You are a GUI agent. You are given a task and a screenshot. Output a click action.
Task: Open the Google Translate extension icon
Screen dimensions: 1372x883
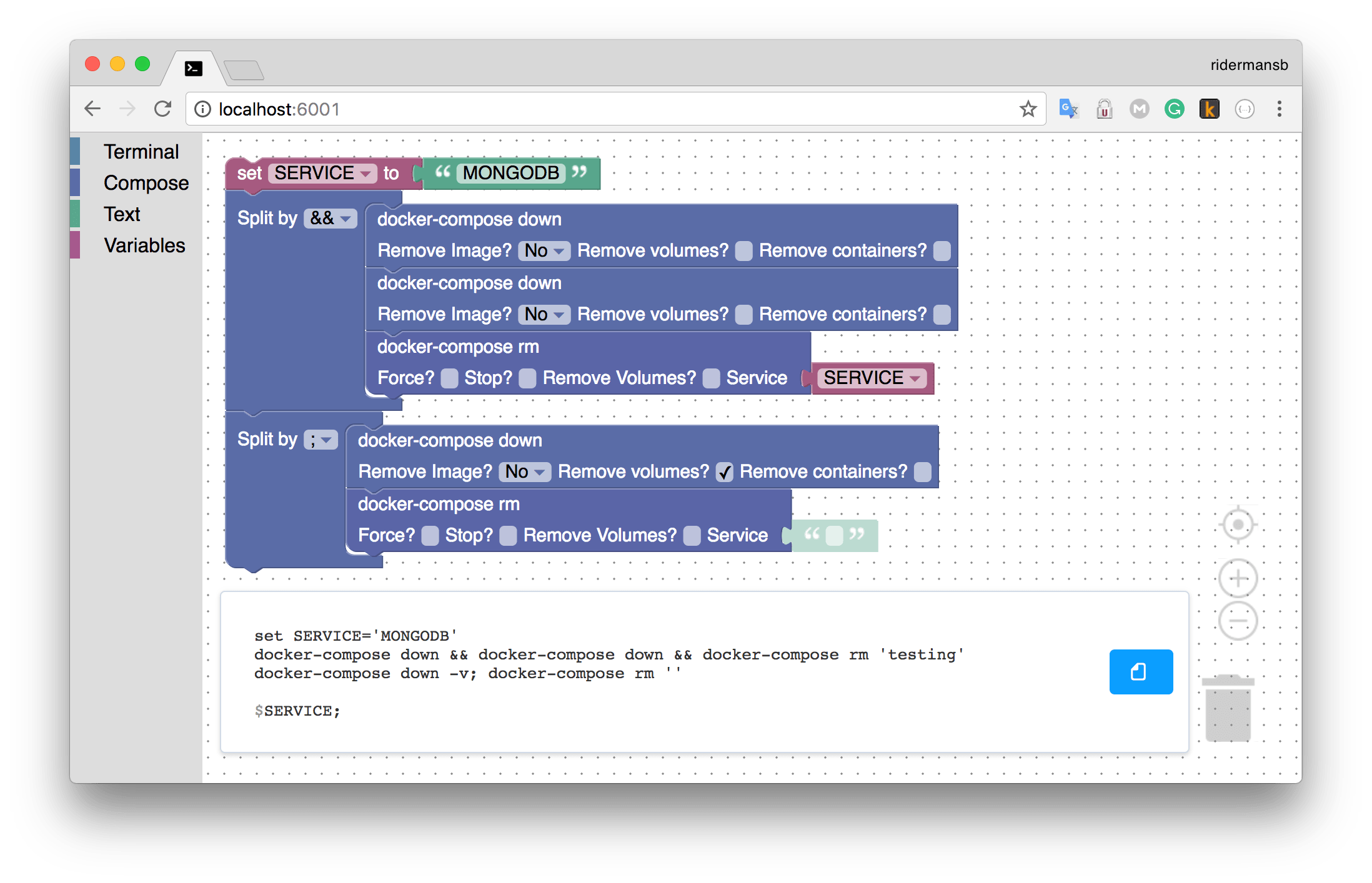[x=1068, y=109]
